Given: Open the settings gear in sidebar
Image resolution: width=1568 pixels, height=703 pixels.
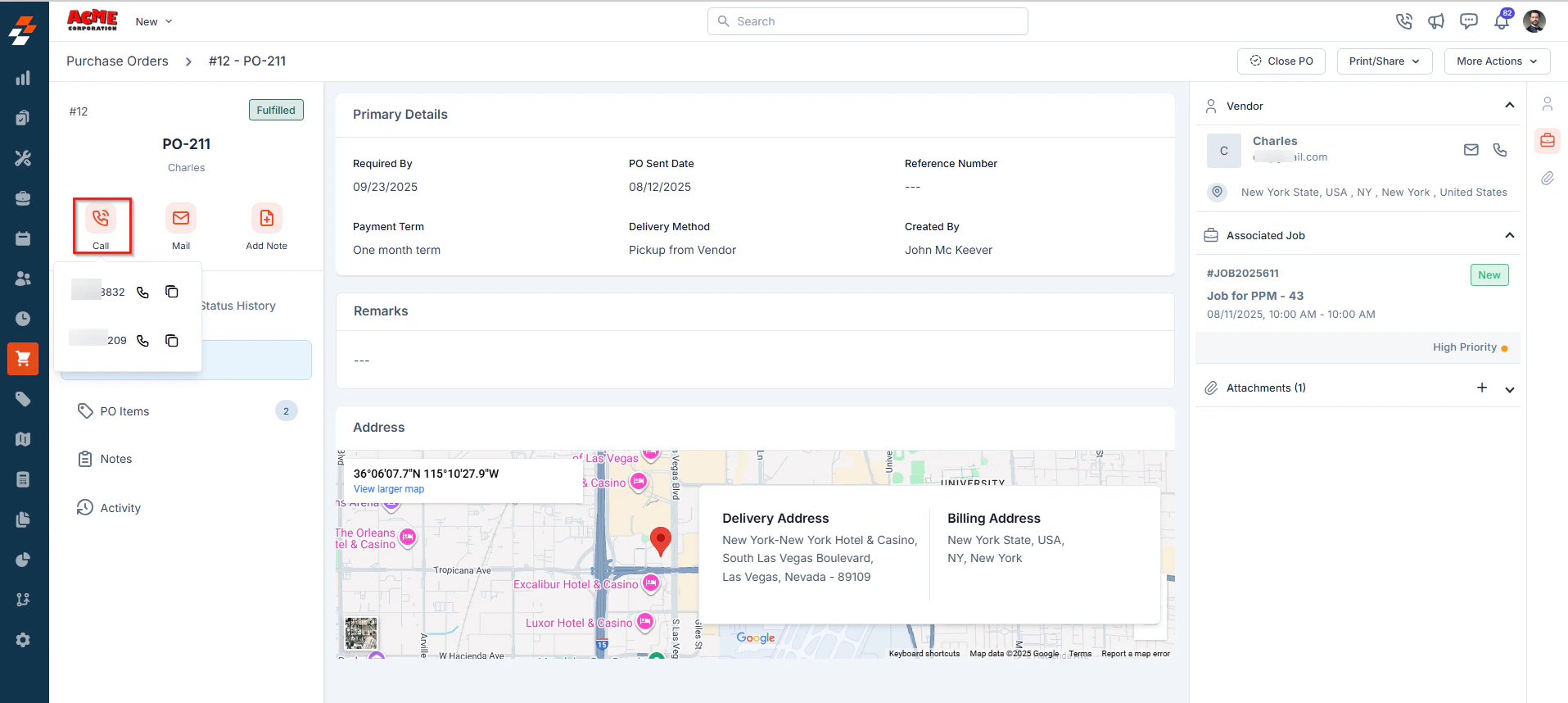Looking at the screenshot, I should 23,640.
